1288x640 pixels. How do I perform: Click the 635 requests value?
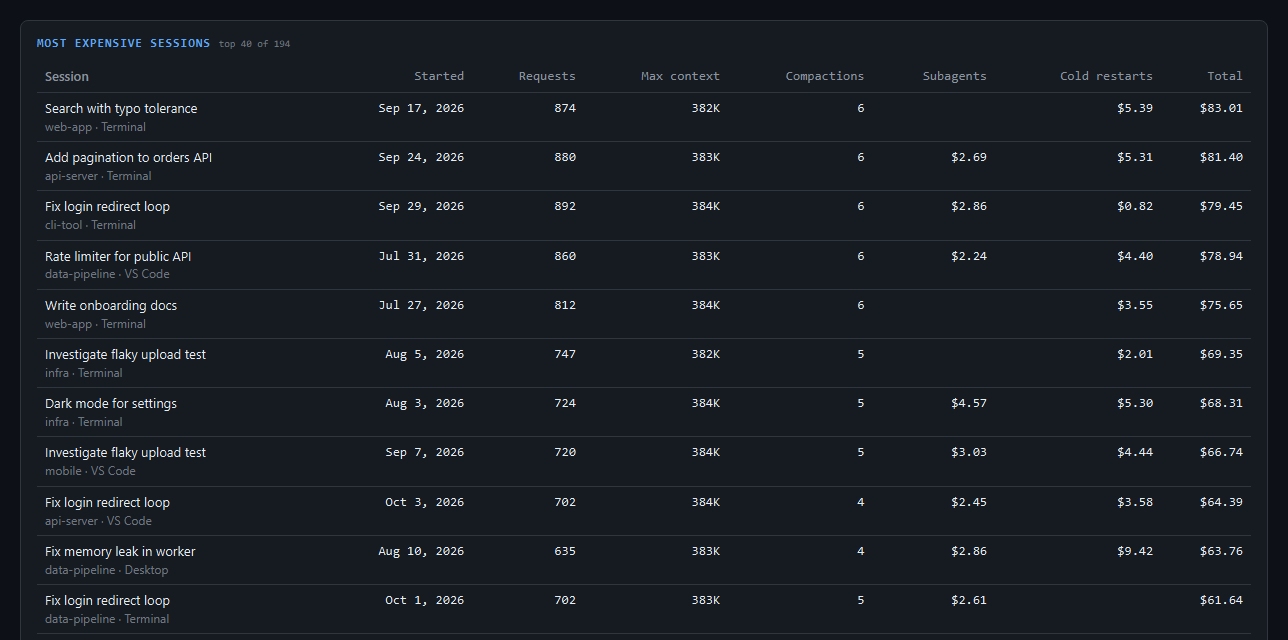(565, 551)
